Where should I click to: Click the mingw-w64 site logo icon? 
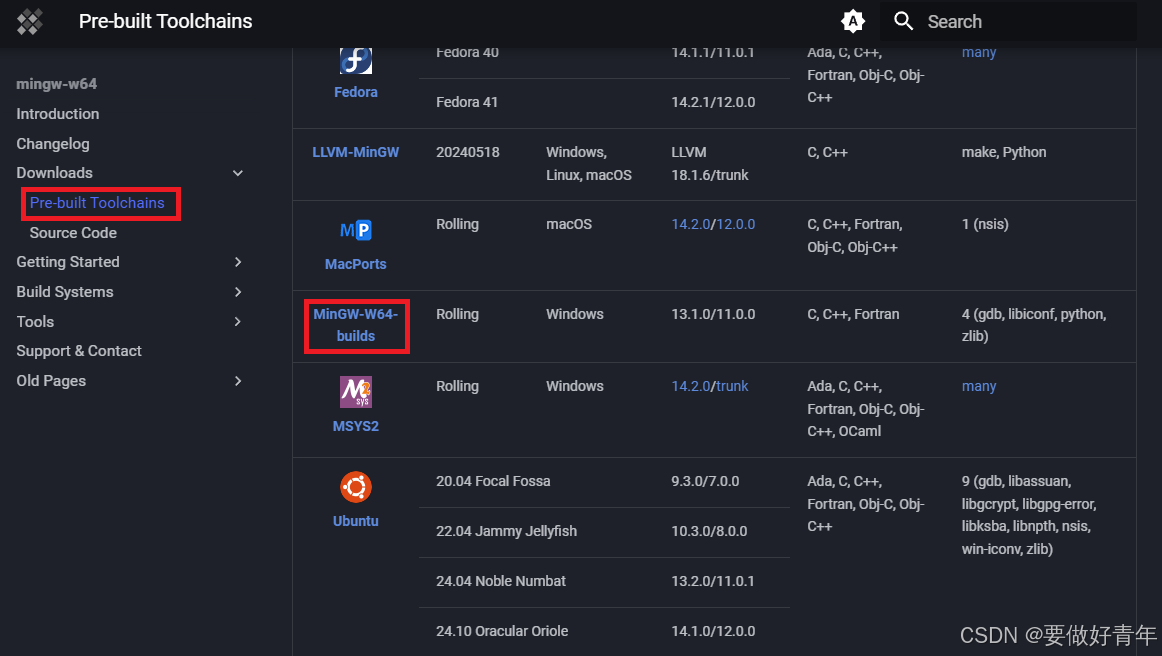30,21
